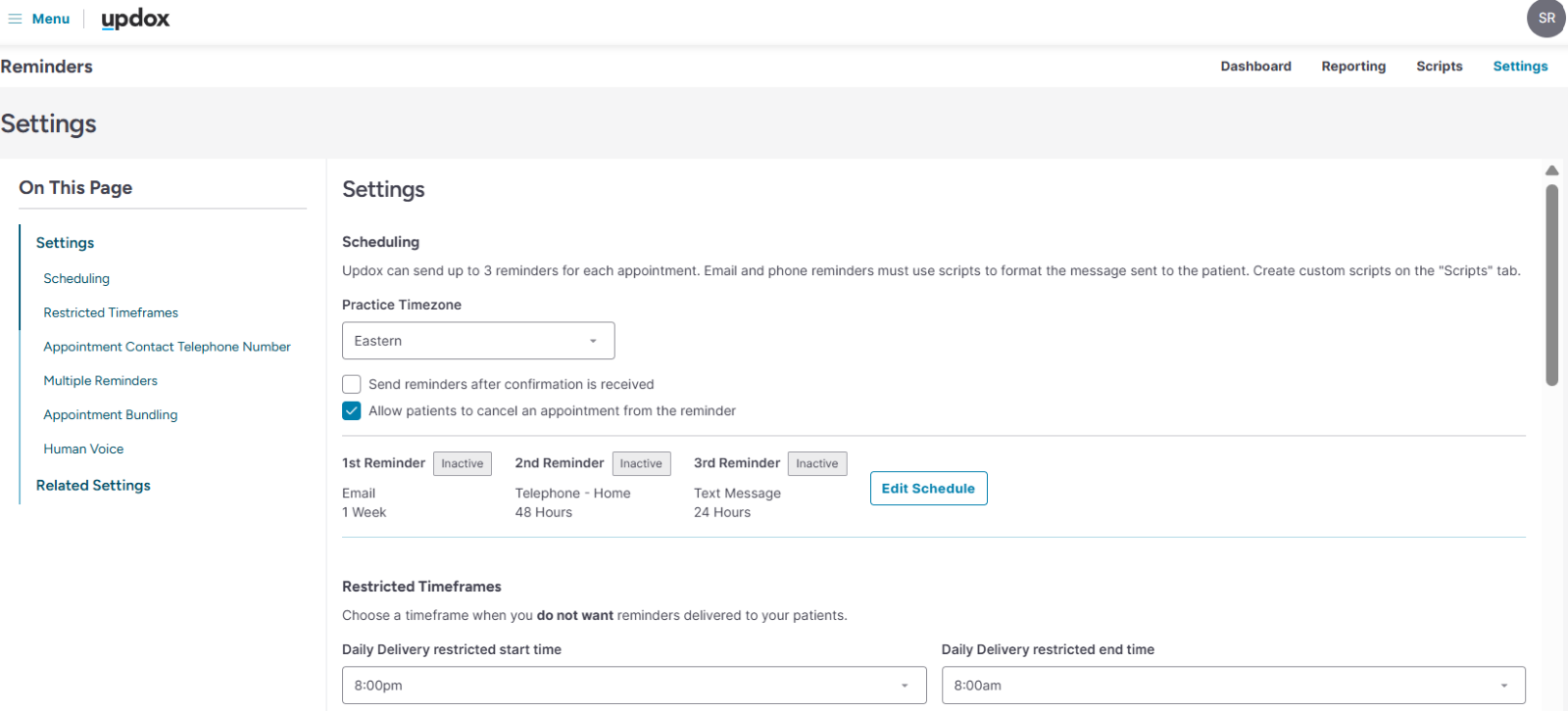The image size is (1568, 711).
Task: Jump to Multiple Reminders section
Action: click(100, 380)
